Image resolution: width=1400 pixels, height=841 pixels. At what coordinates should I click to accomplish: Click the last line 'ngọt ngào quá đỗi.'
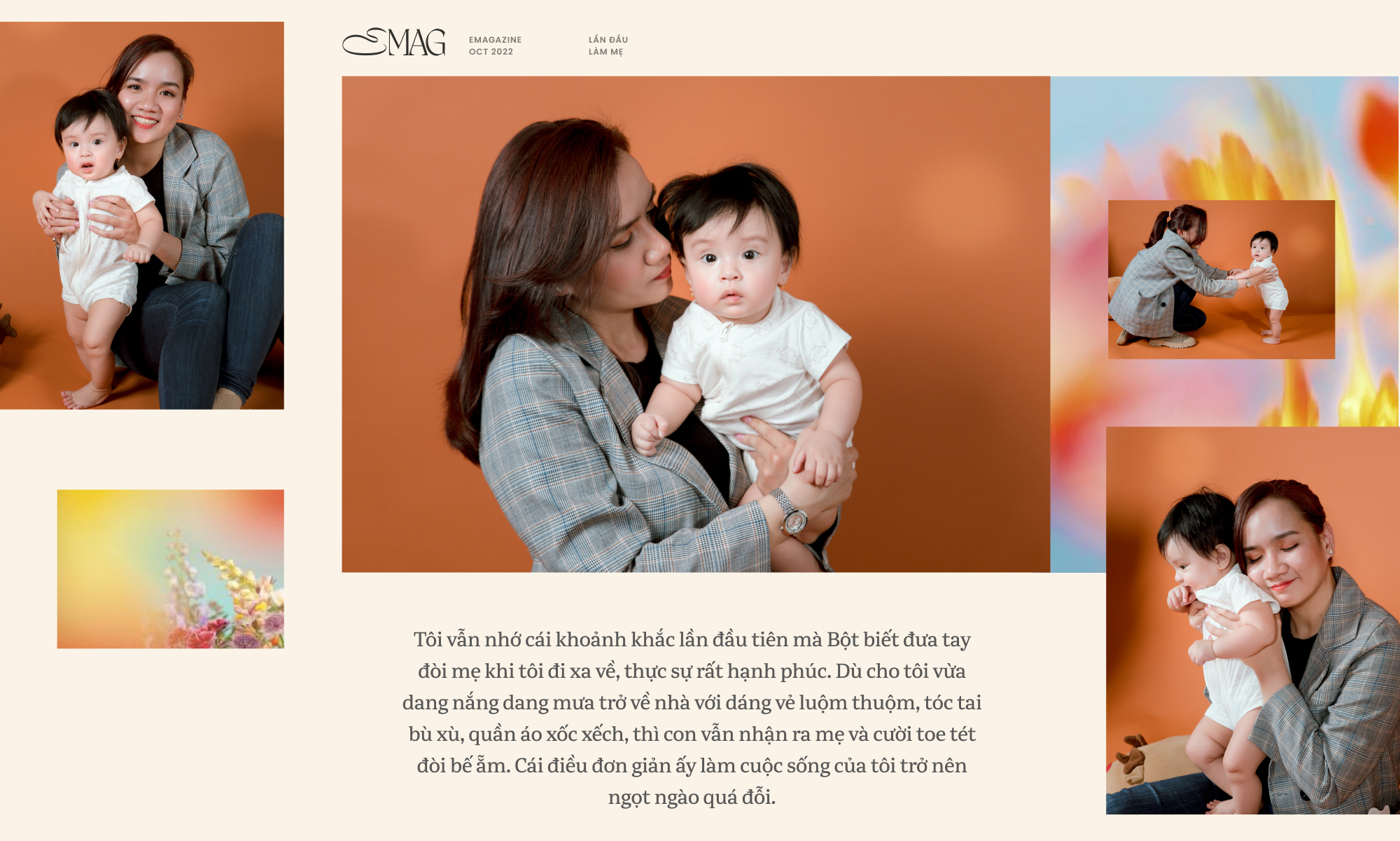[692, 797]
